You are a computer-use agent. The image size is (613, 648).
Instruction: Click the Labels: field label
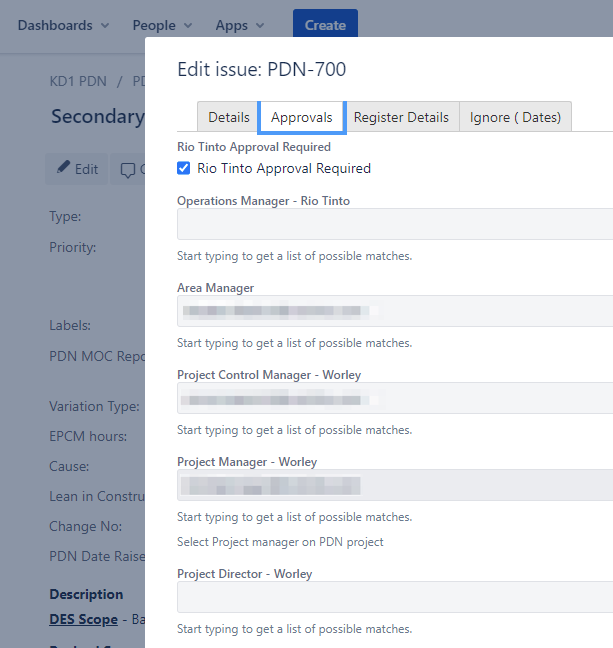click(70, 325)
